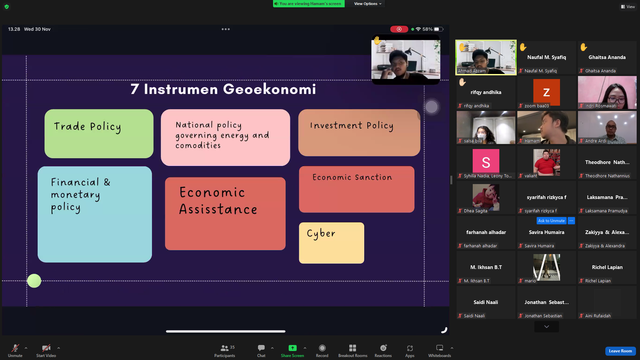Click Ask to Unmute for Savira Humaira

point(551,221)
